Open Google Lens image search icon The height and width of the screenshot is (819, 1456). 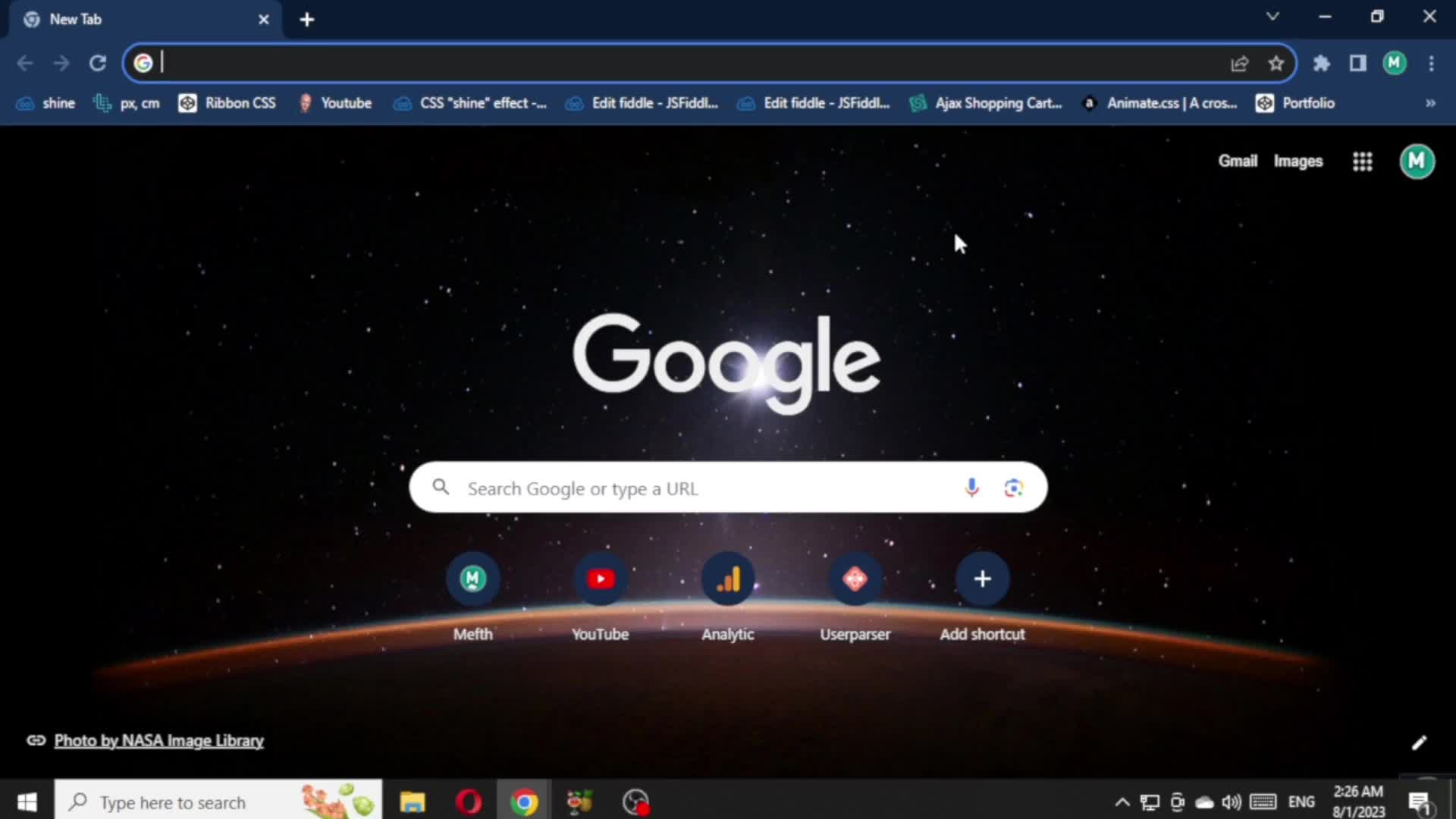[1013, 488]
